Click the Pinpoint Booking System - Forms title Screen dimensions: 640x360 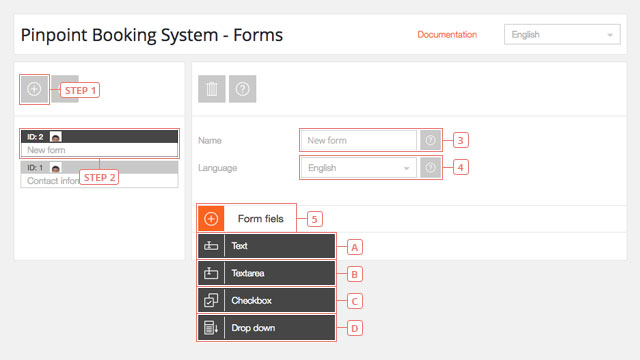pos(152,35)
